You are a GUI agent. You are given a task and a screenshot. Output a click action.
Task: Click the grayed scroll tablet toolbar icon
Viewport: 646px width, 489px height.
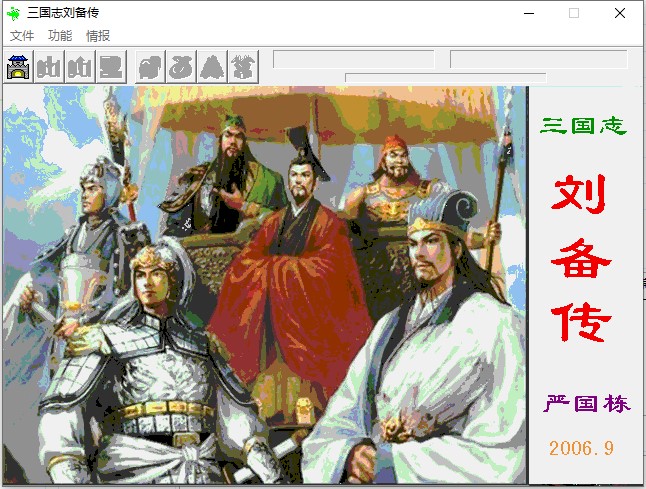(111, 67)
